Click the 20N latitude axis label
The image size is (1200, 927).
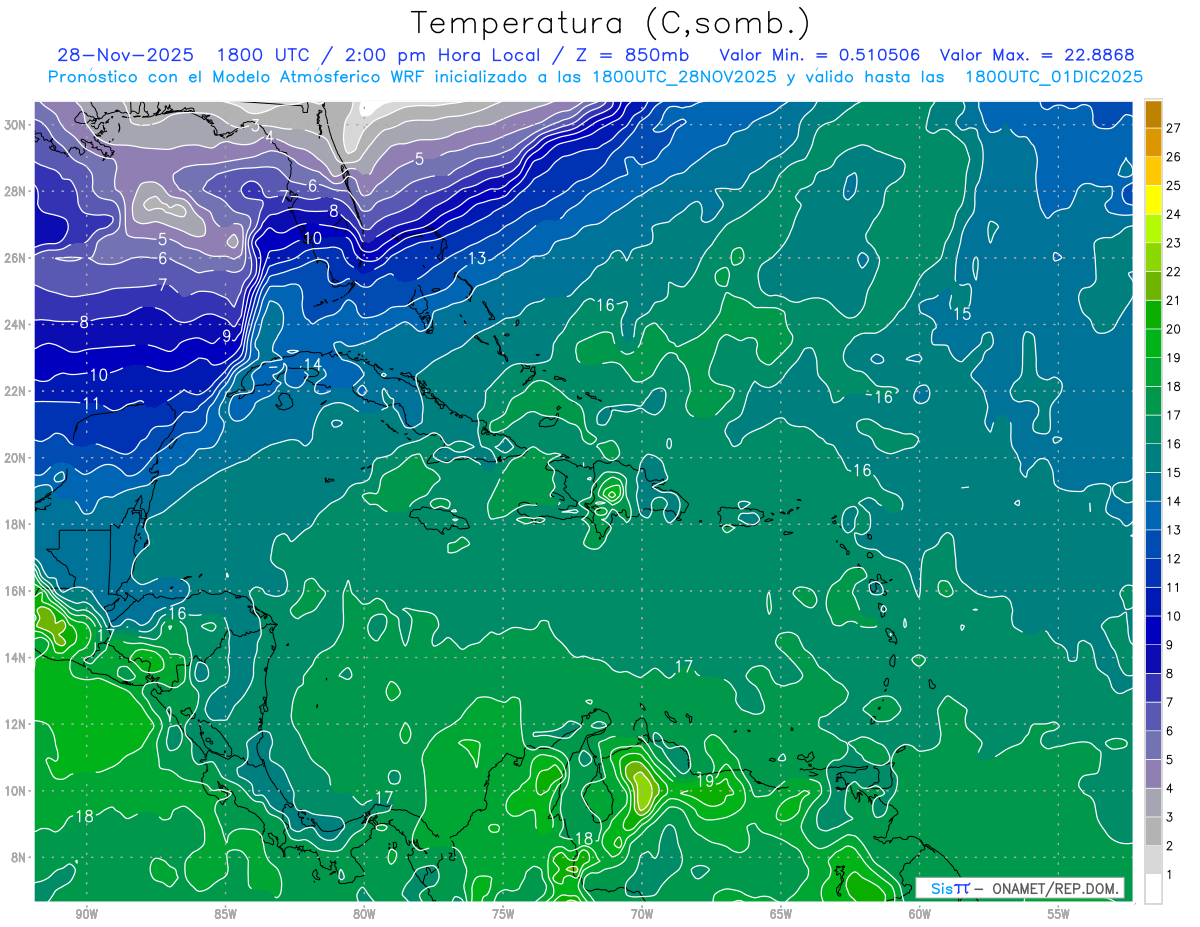15,457
